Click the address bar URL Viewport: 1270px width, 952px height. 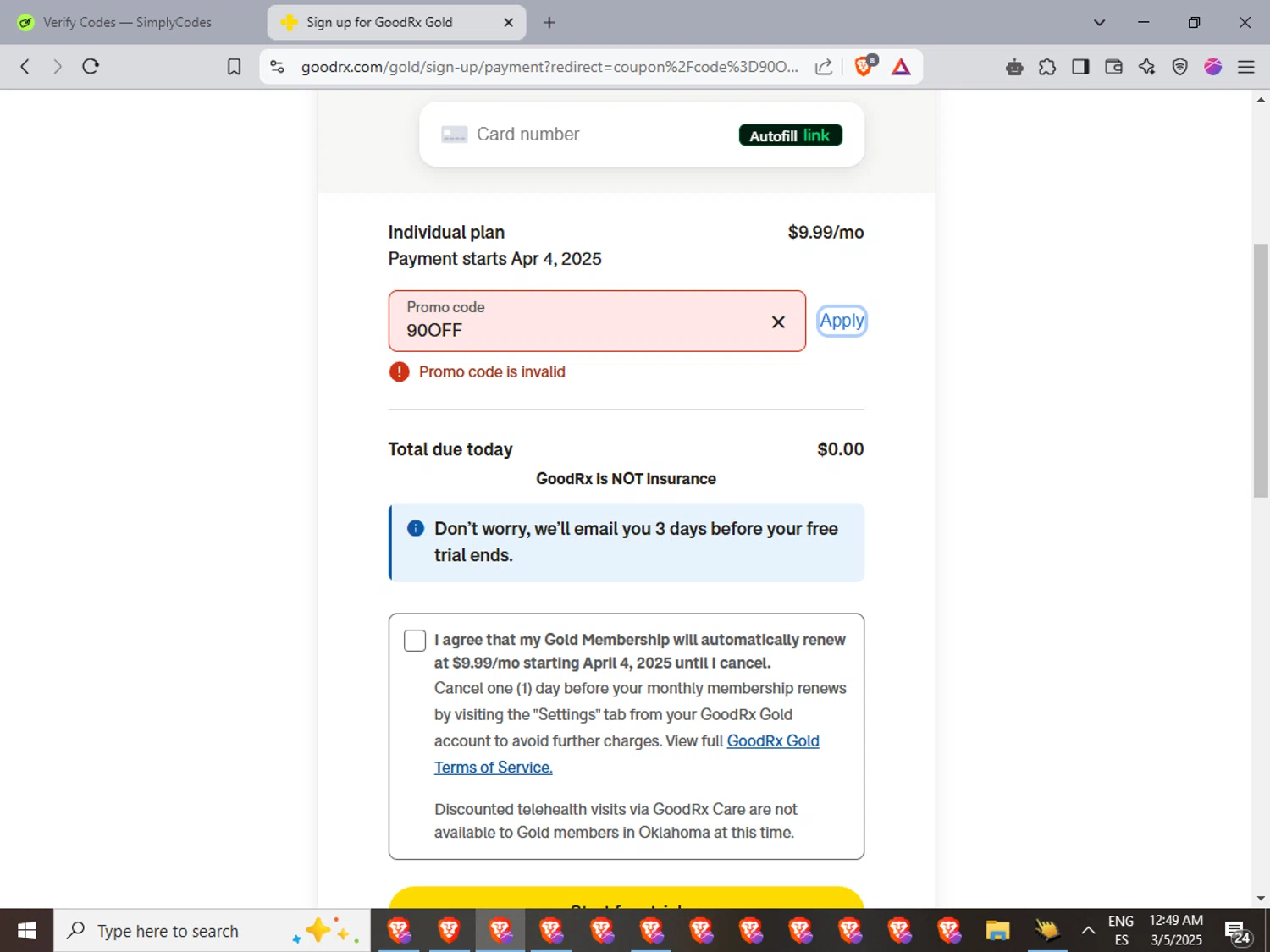(x=549, y=67)
